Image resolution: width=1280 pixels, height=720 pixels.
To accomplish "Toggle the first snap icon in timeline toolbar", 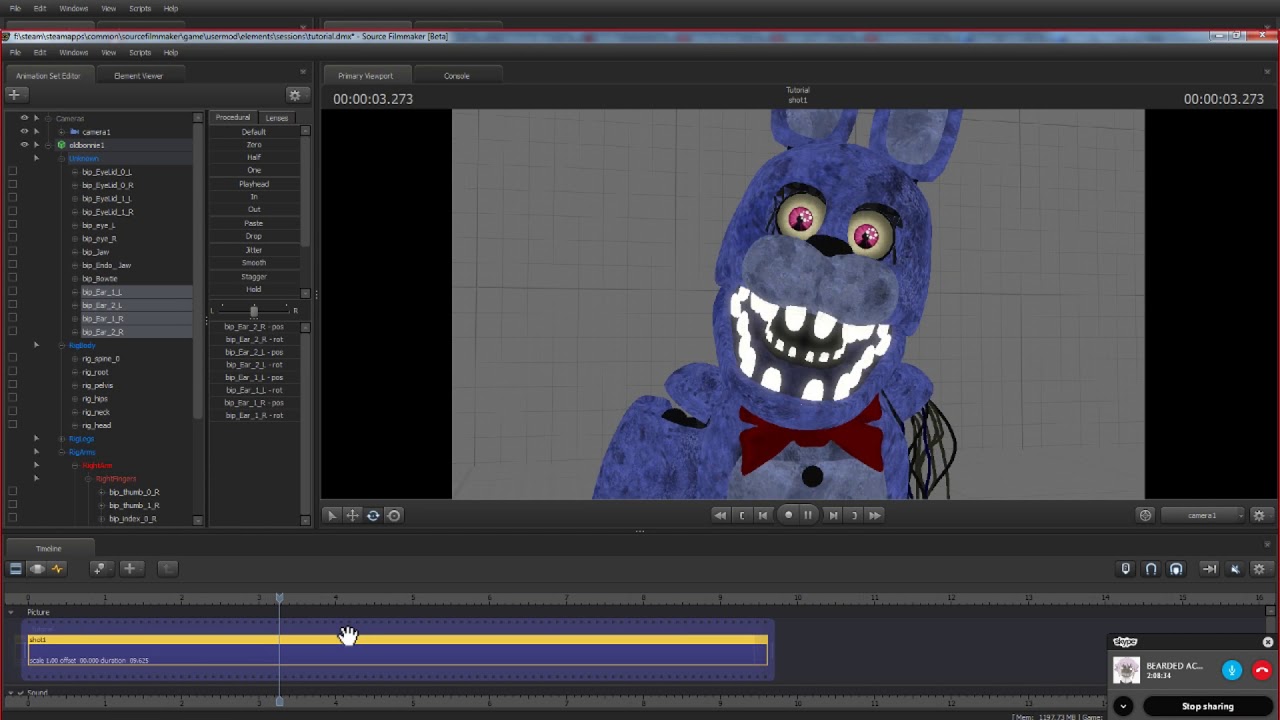I will coord(1126,569).
